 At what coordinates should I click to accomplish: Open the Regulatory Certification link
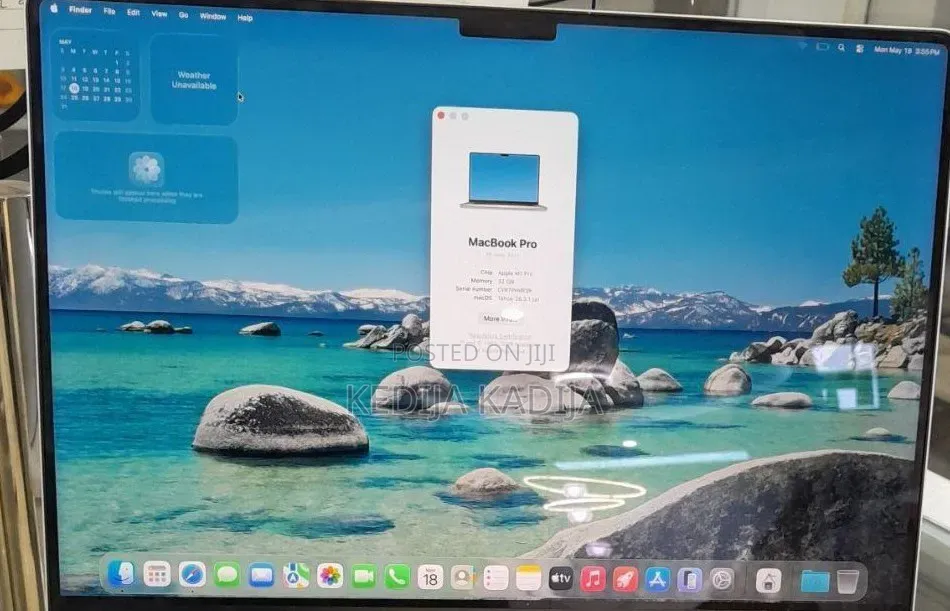(499, 336)
